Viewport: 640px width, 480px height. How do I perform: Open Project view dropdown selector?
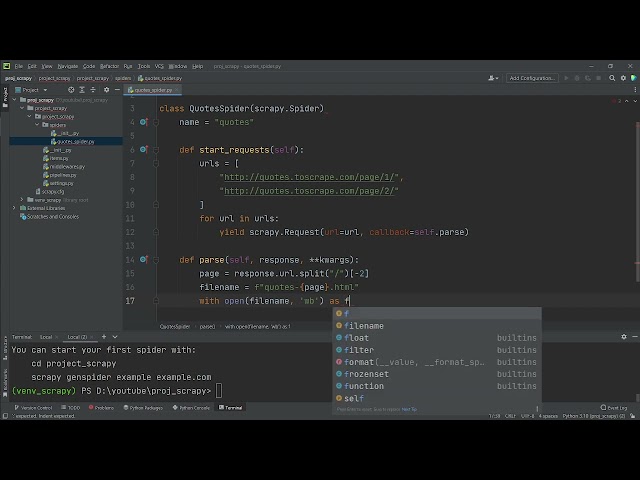[31, 90]
